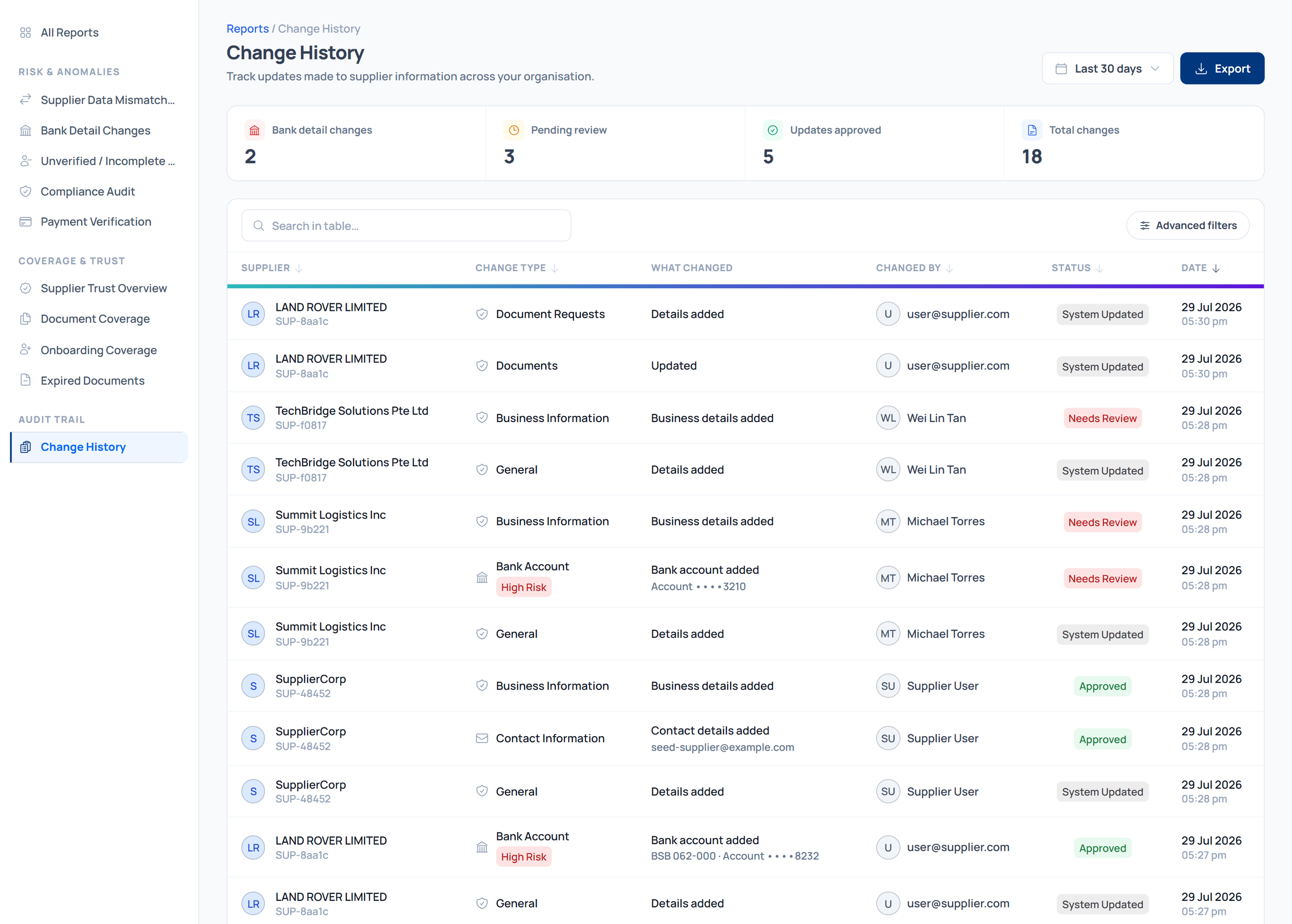Click the TS avatar for TechBridge Business Information row
Image resolution: width=1292 pixels, height=924 pixels.
point(253,418)
